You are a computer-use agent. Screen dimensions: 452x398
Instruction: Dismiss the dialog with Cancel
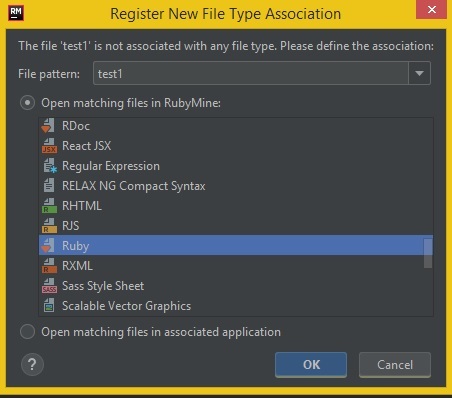click(x=395, y=365)
